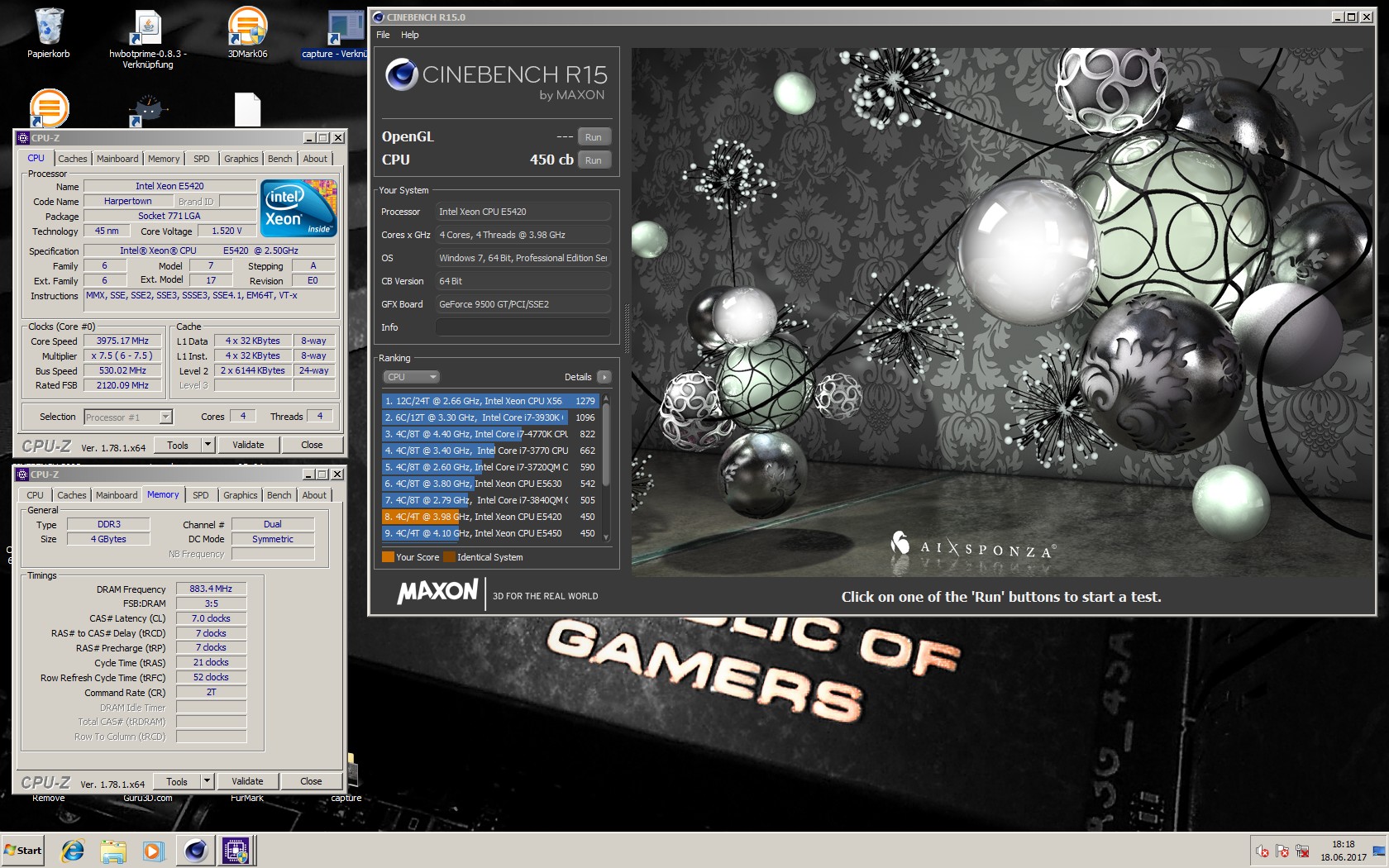Select ranking row 5 Core i7-3720QM
Screen dimensions: 1389x868
tap(490, 467)
